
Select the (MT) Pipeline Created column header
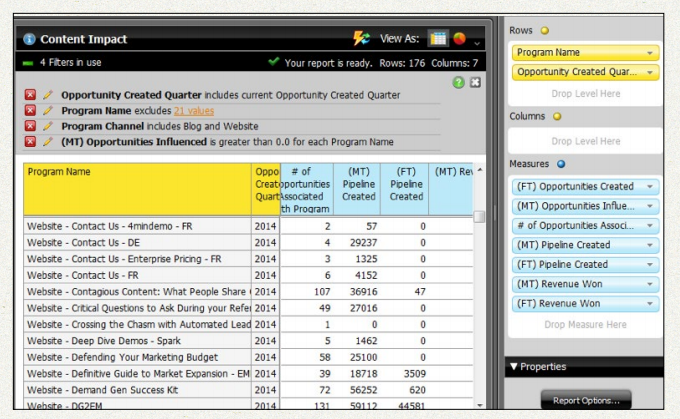pos(359,184)
